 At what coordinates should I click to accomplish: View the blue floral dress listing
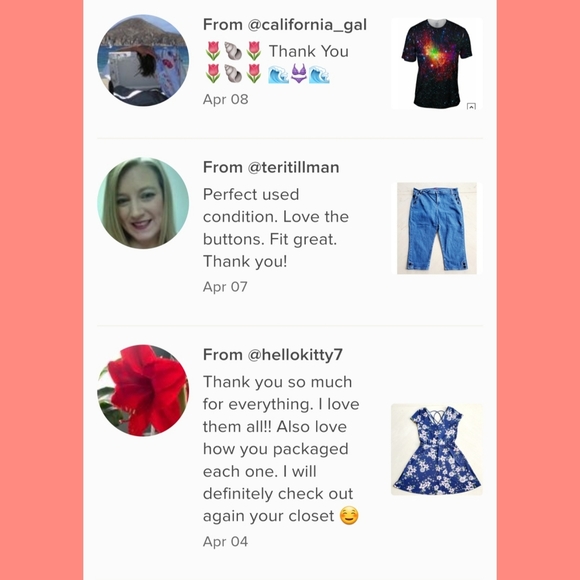[437, 449]
